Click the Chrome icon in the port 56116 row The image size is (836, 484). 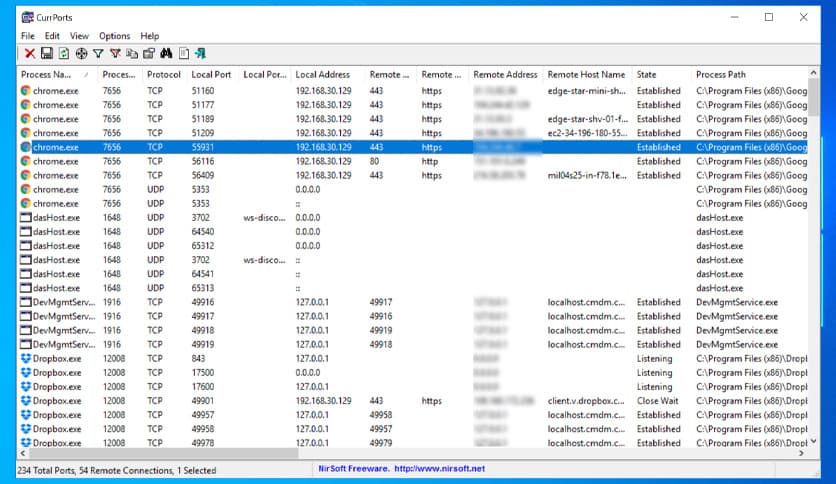(x=26, y=161)
